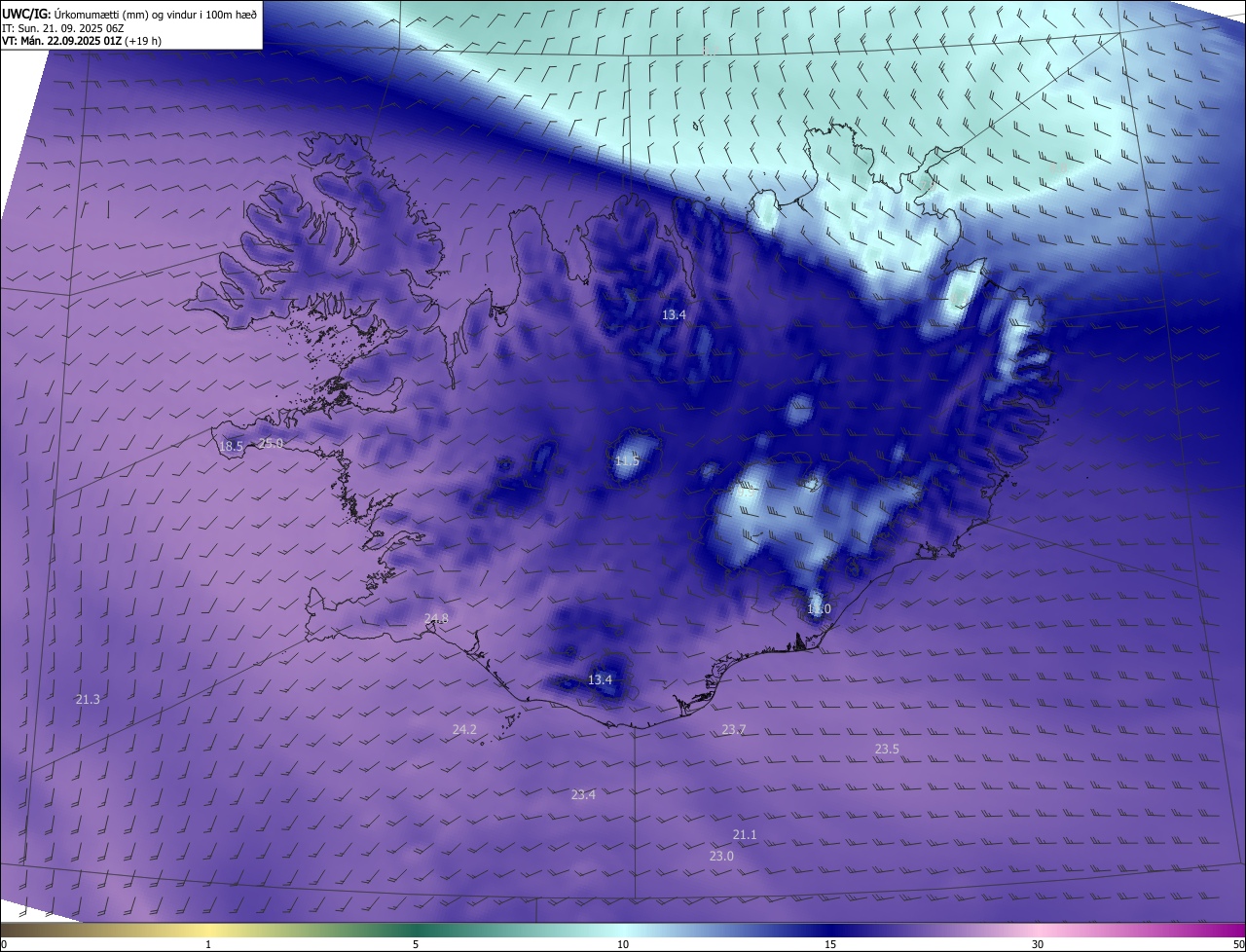Screen dimensions: 1246x952
Task: Click the 18.5 value label
Action: click(x=231, y=447)
